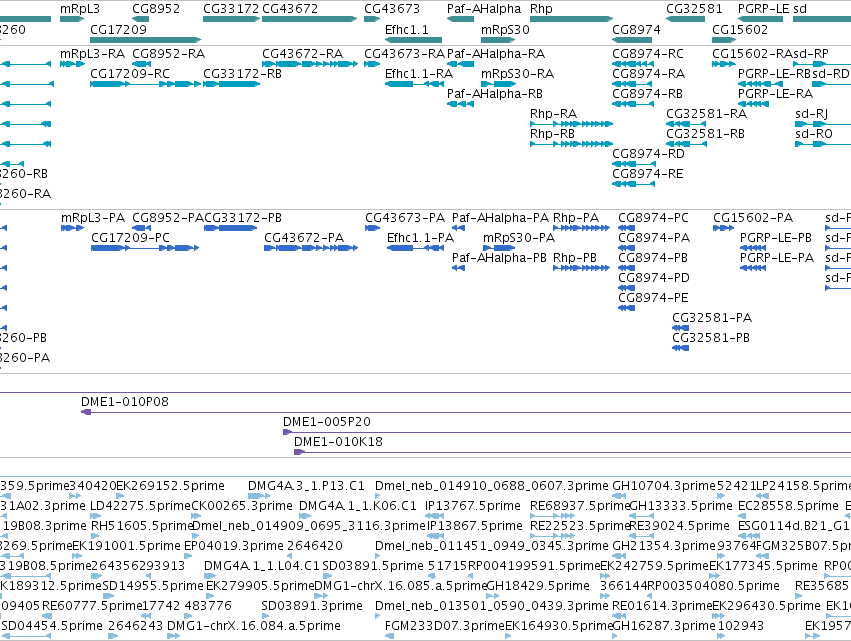Screen dimensions: 851x641
Task: Click the Efhc1.1 gene label
Action: point(407,29)
